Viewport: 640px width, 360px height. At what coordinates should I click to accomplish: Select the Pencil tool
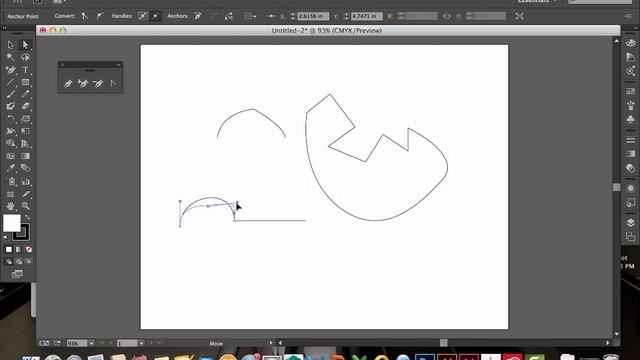(x=25, y=94)
